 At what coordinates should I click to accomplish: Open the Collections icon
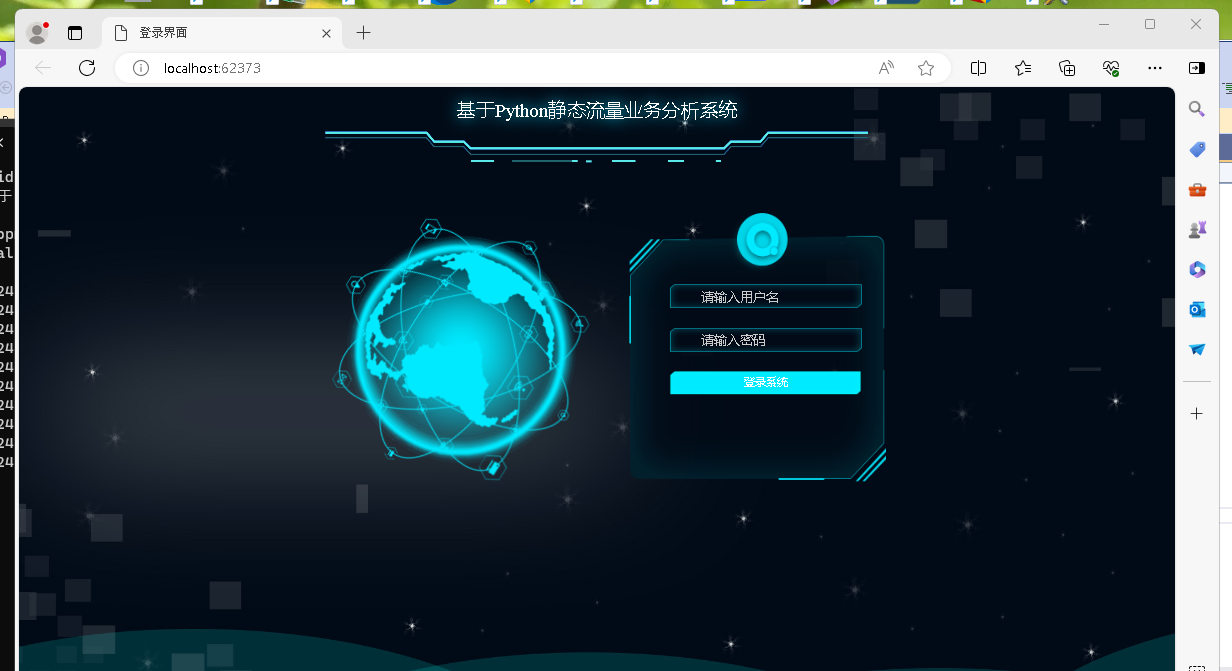pyautogui.click(x=1067, y=68)
